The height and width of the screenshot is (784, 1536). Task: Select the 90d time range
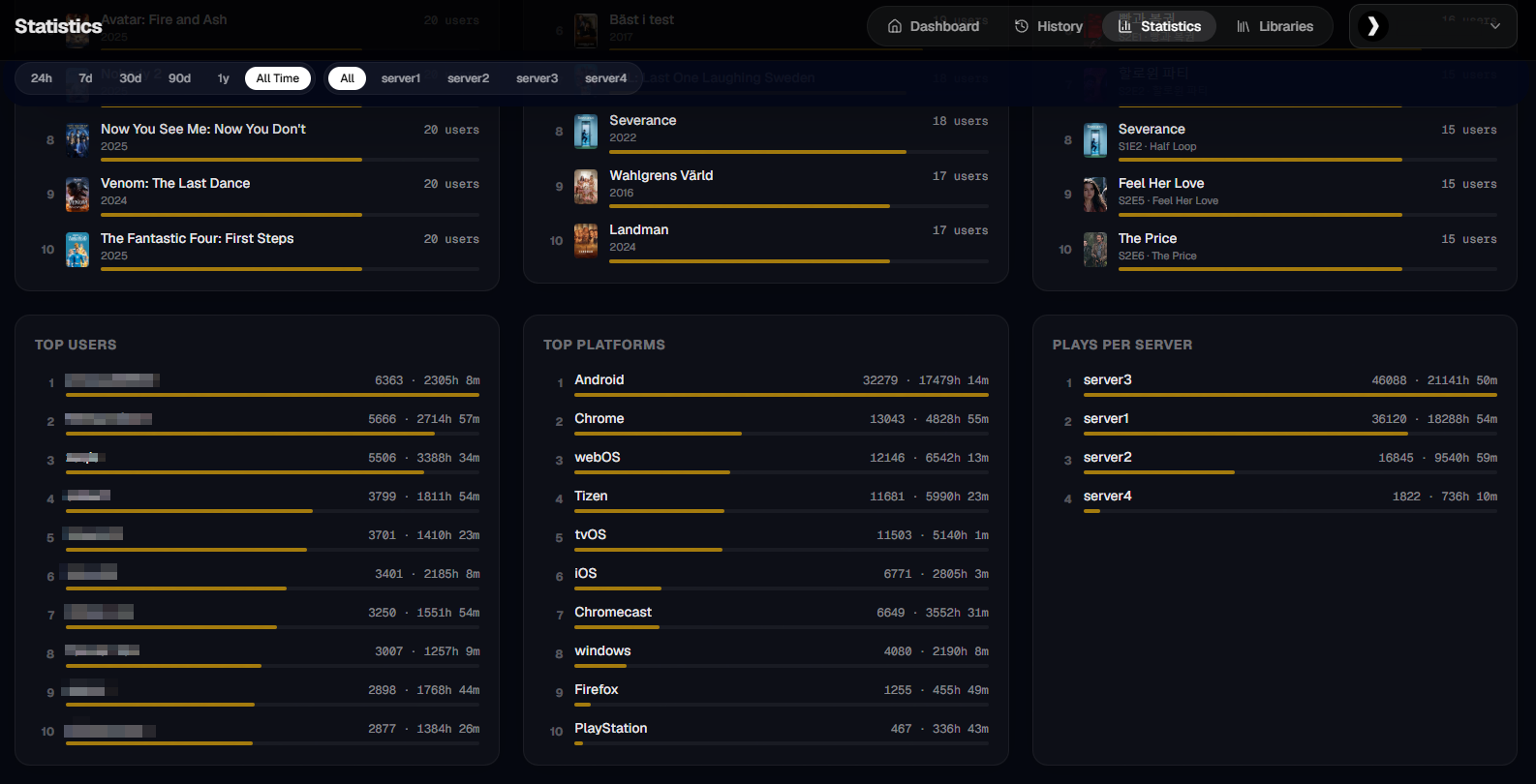[179, 78]
